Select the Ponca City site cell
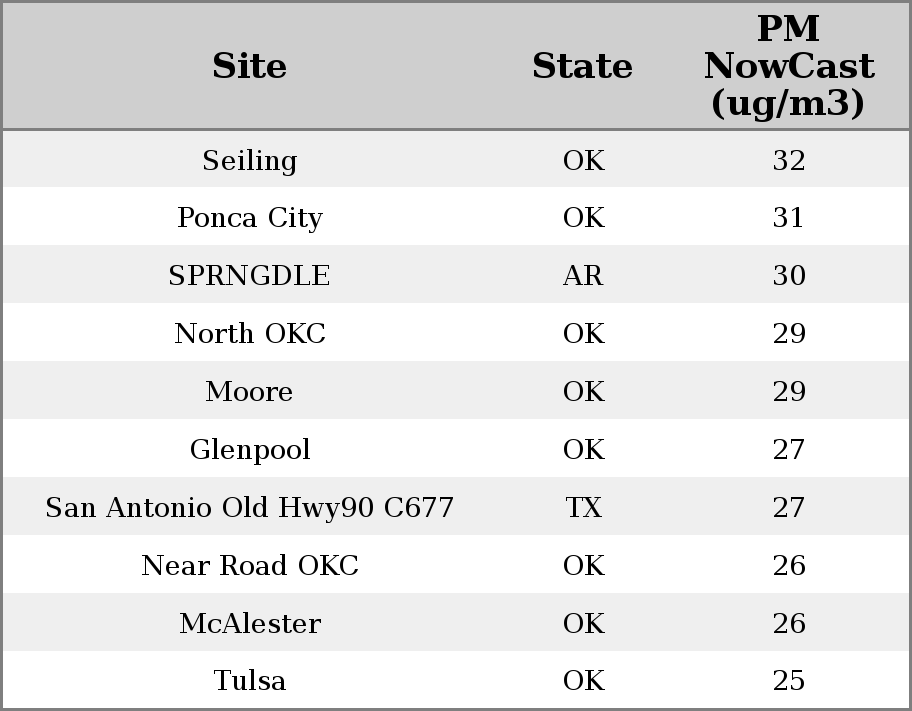 tap(249, 218)
